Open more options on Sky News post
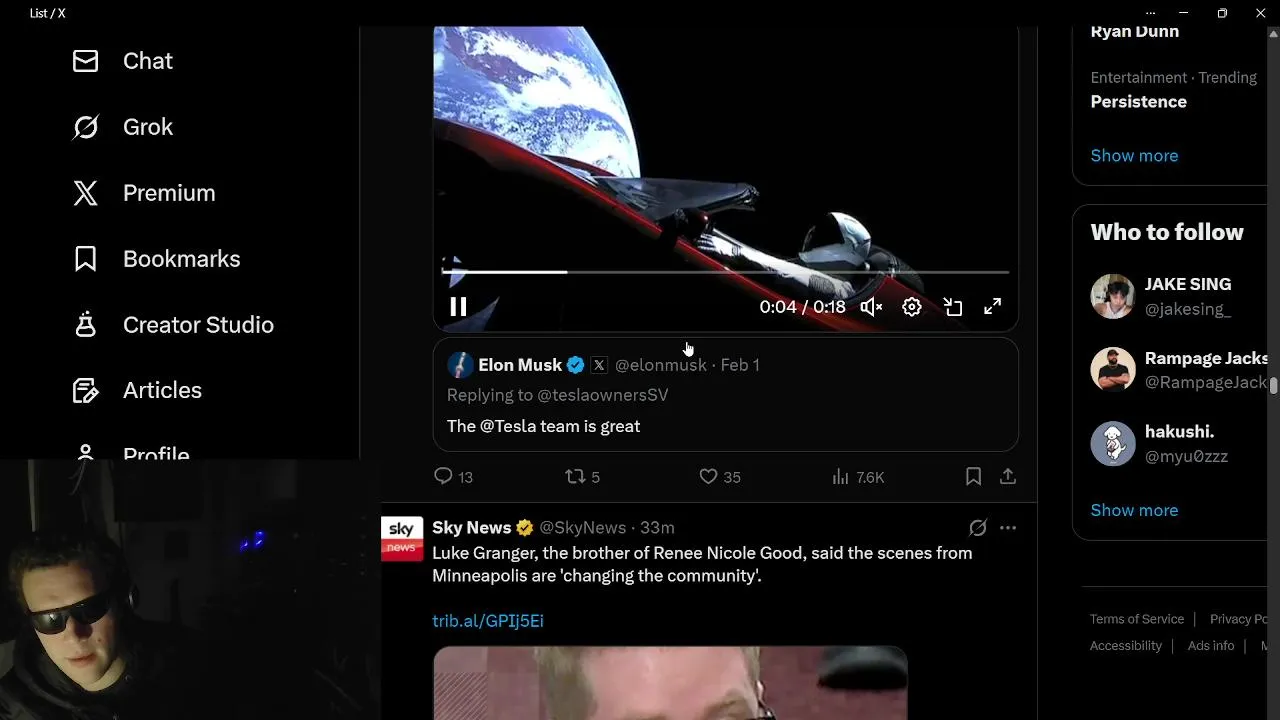Viewport: 1280px width, 720px height. 1008,527
